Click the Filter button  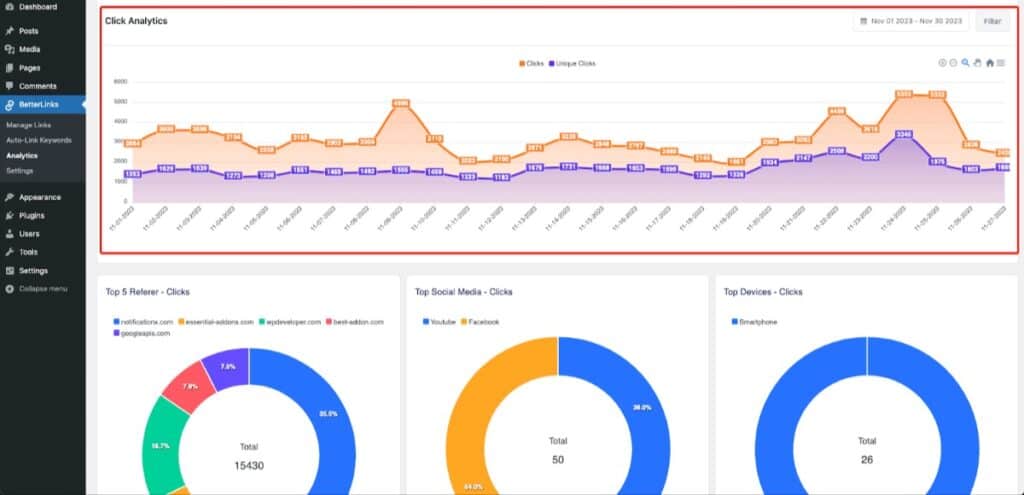point(993,21)
